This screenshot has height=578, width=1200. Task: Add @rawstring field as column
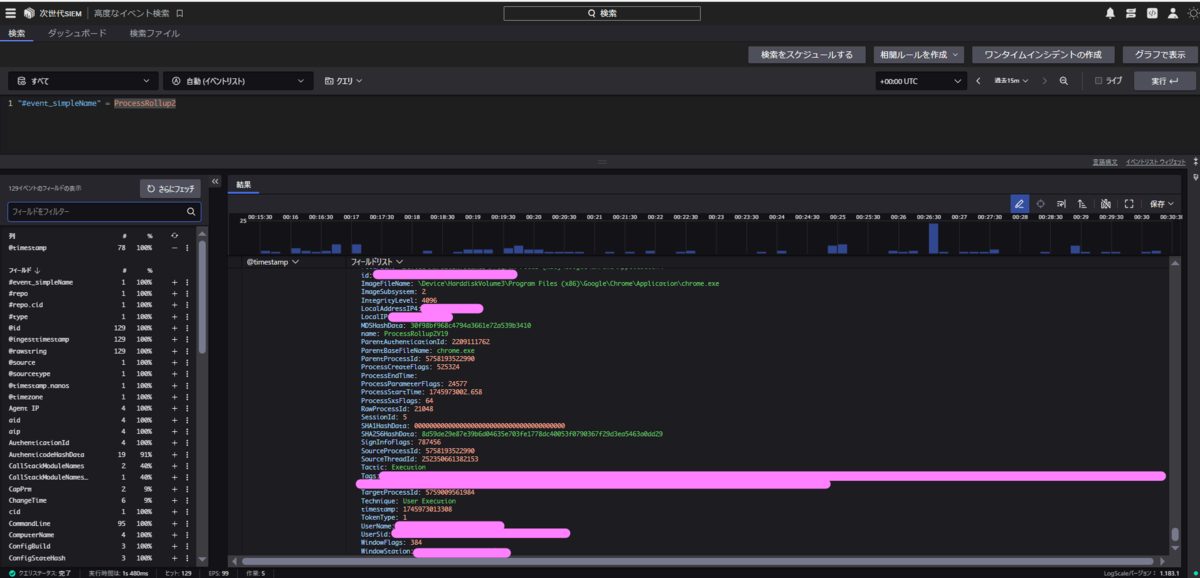[x=175, y=351]
